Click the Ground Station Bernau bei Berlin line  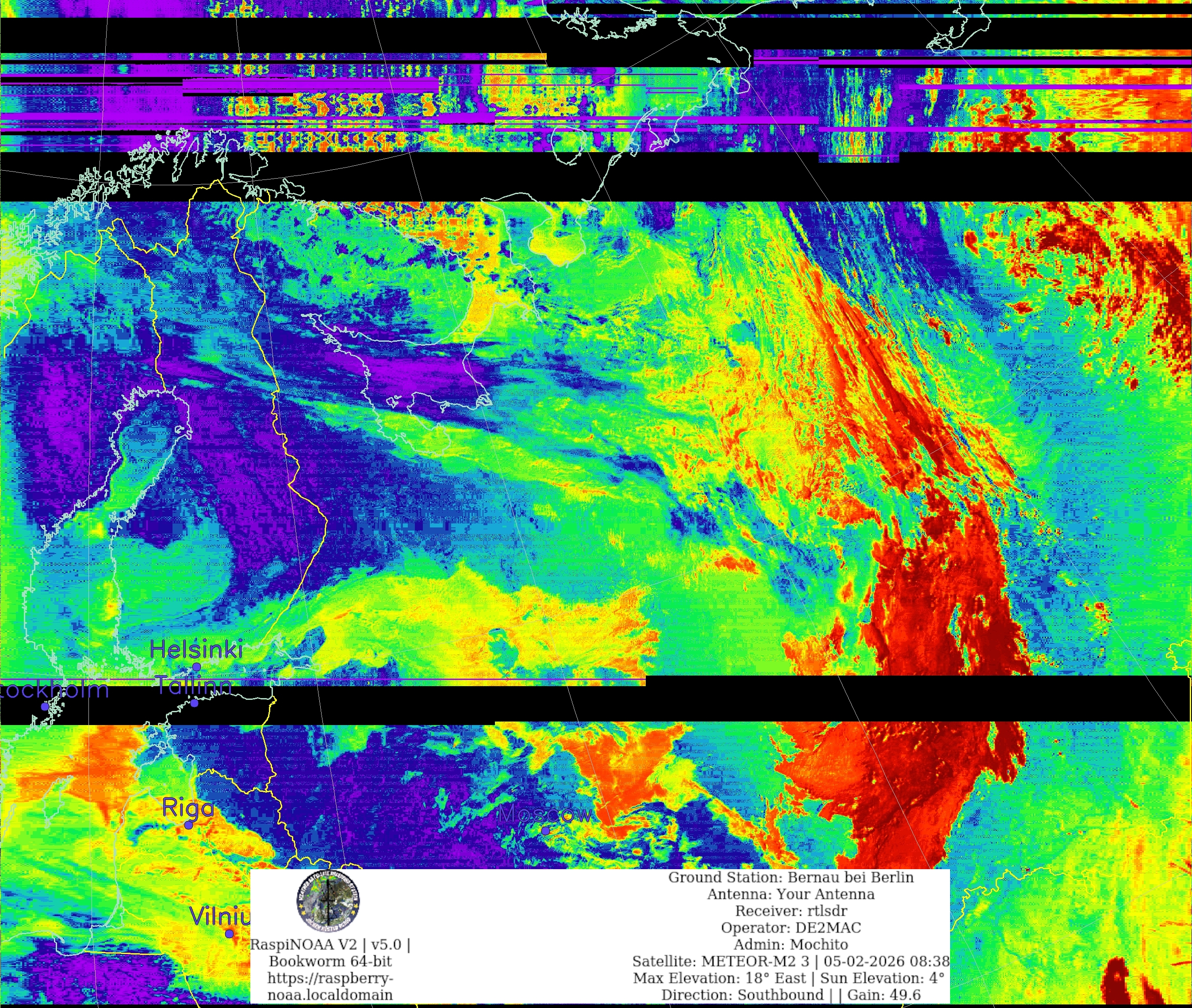coord(791,877)
